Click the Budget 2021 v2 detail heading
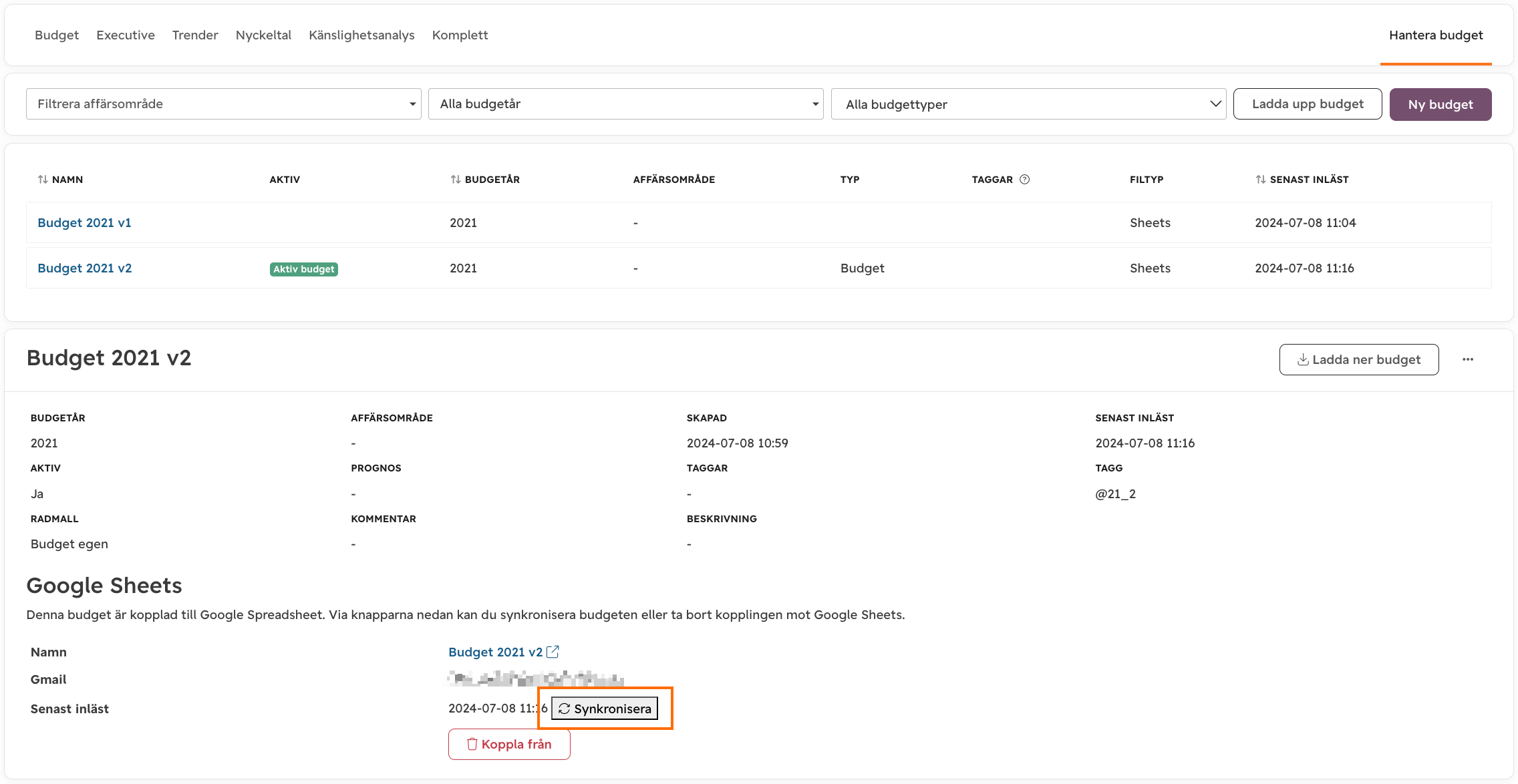The height and width of the screenshot is (784, 1518). (109, 358)
